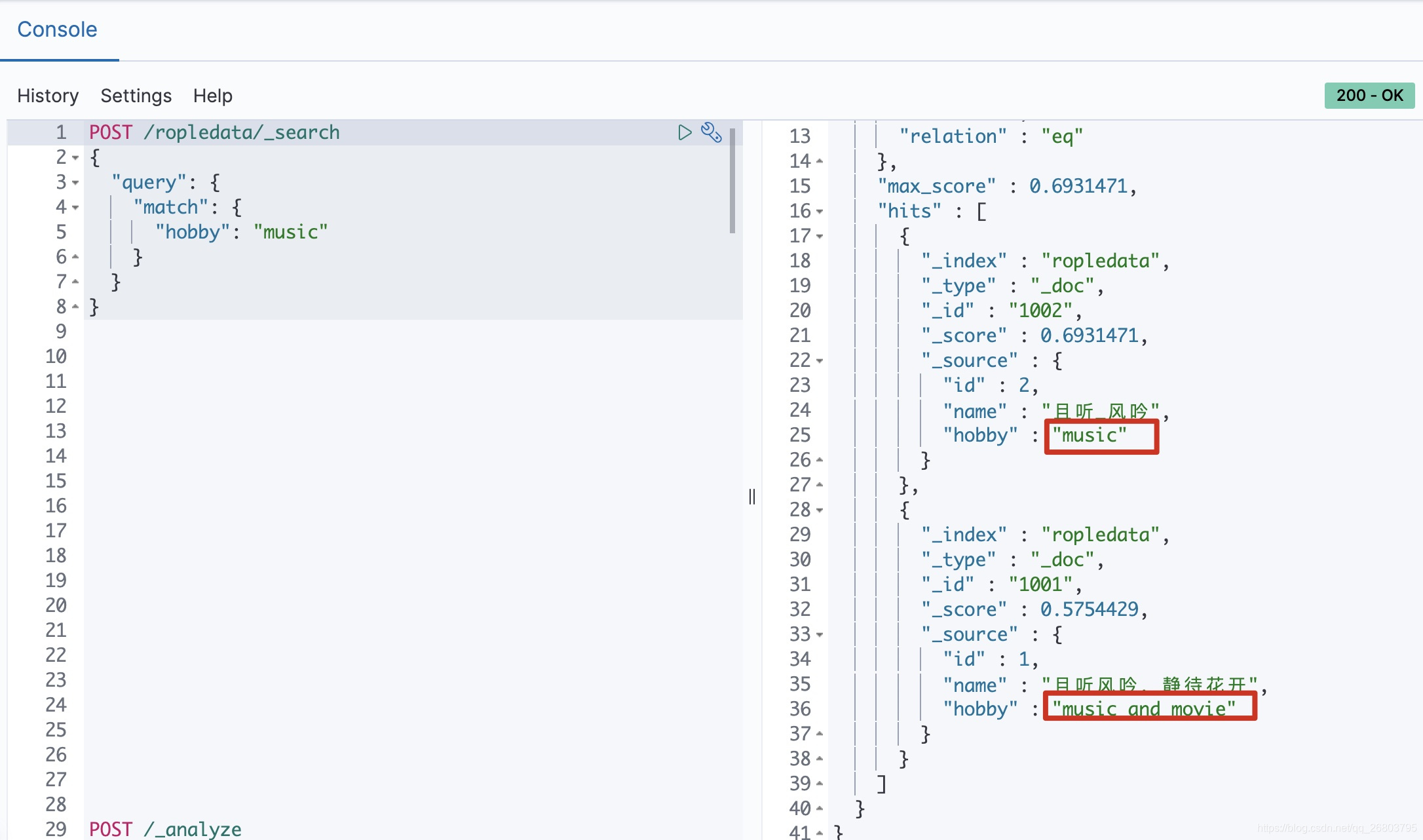Viewport: 1423px width, 840px height.
Task: Click the "hobby": "music" query line
Action: 241,232
